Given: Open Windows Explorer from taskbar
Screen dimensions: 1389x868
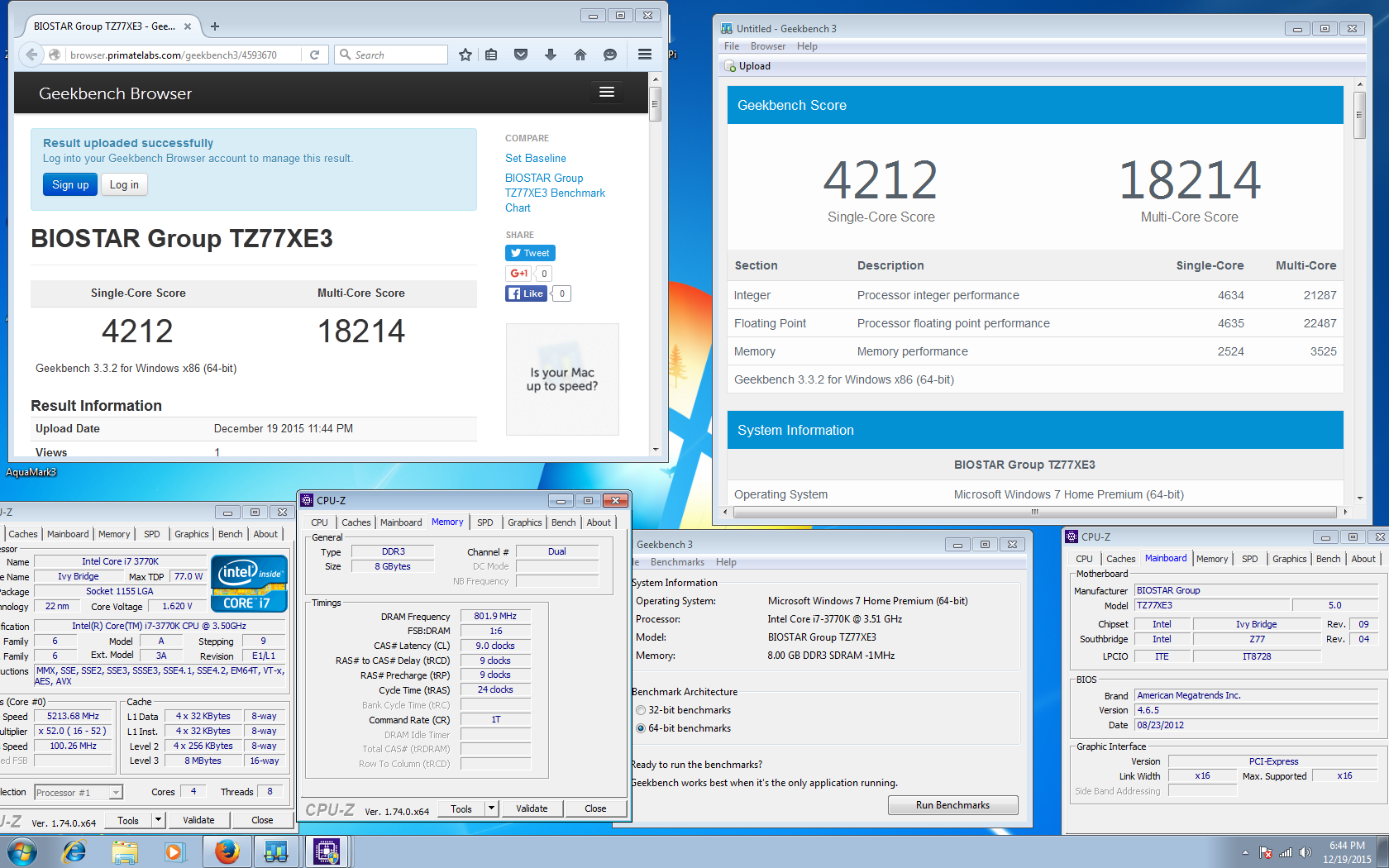Looking at the screenshot, I should 125,851.
